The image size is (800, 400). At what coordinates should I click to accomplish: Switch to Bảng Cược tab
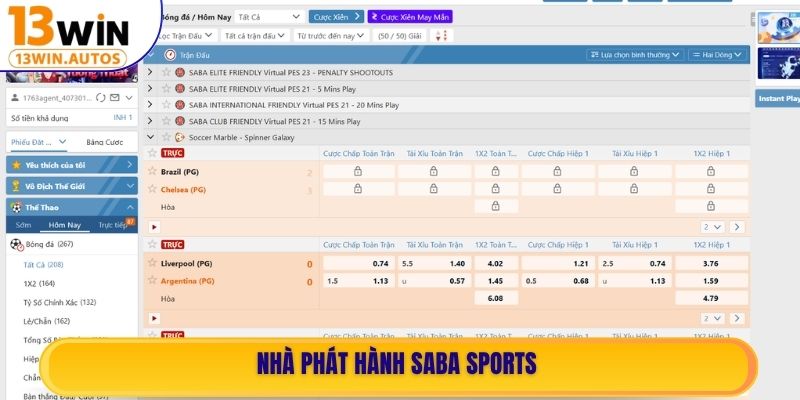(105, 142)
